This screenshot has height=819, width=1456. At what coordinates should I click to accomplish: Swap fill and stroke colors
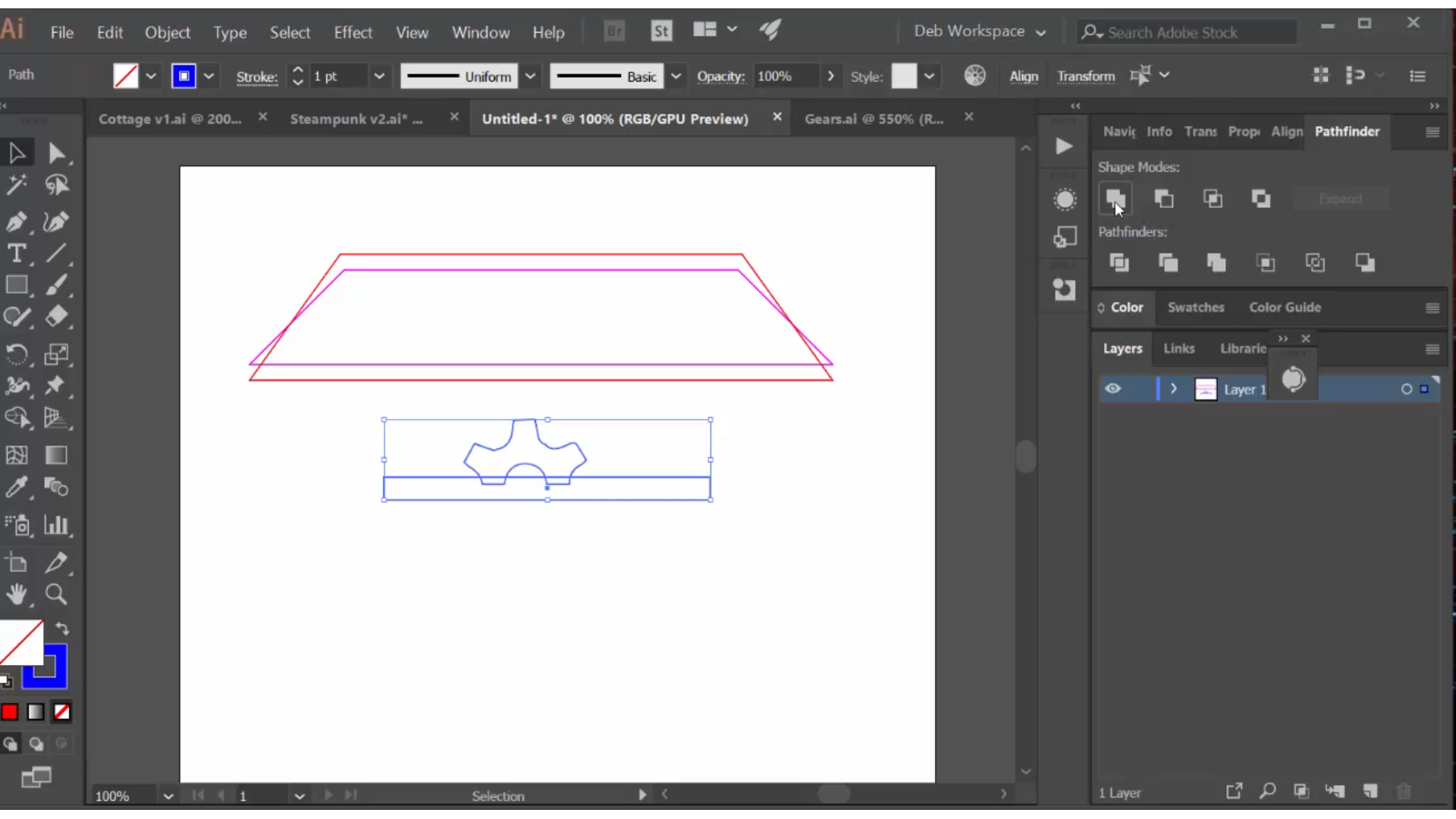(x=62, y=629)
